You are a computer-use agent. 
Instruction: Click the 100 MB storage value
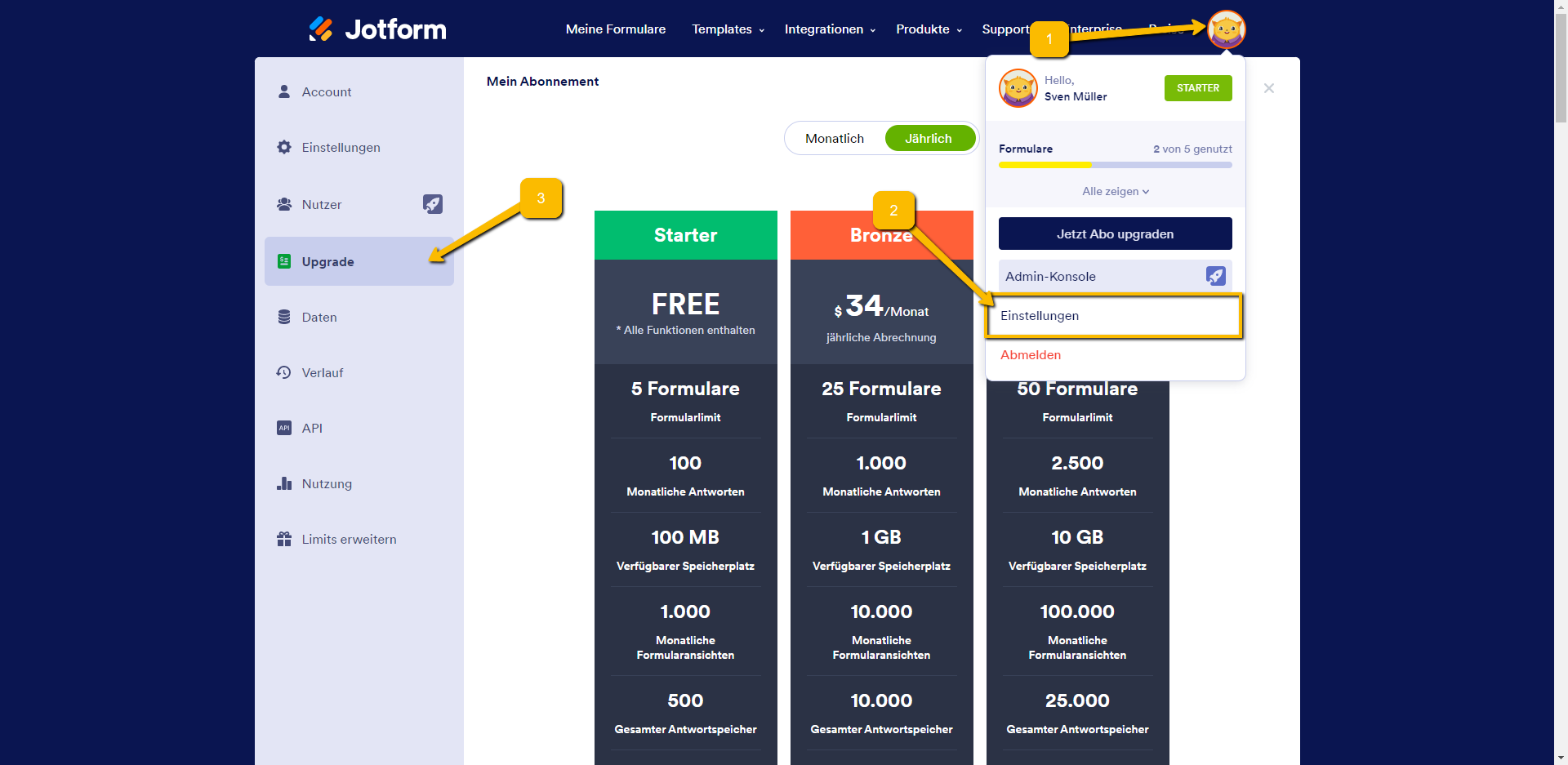point(685,537)
